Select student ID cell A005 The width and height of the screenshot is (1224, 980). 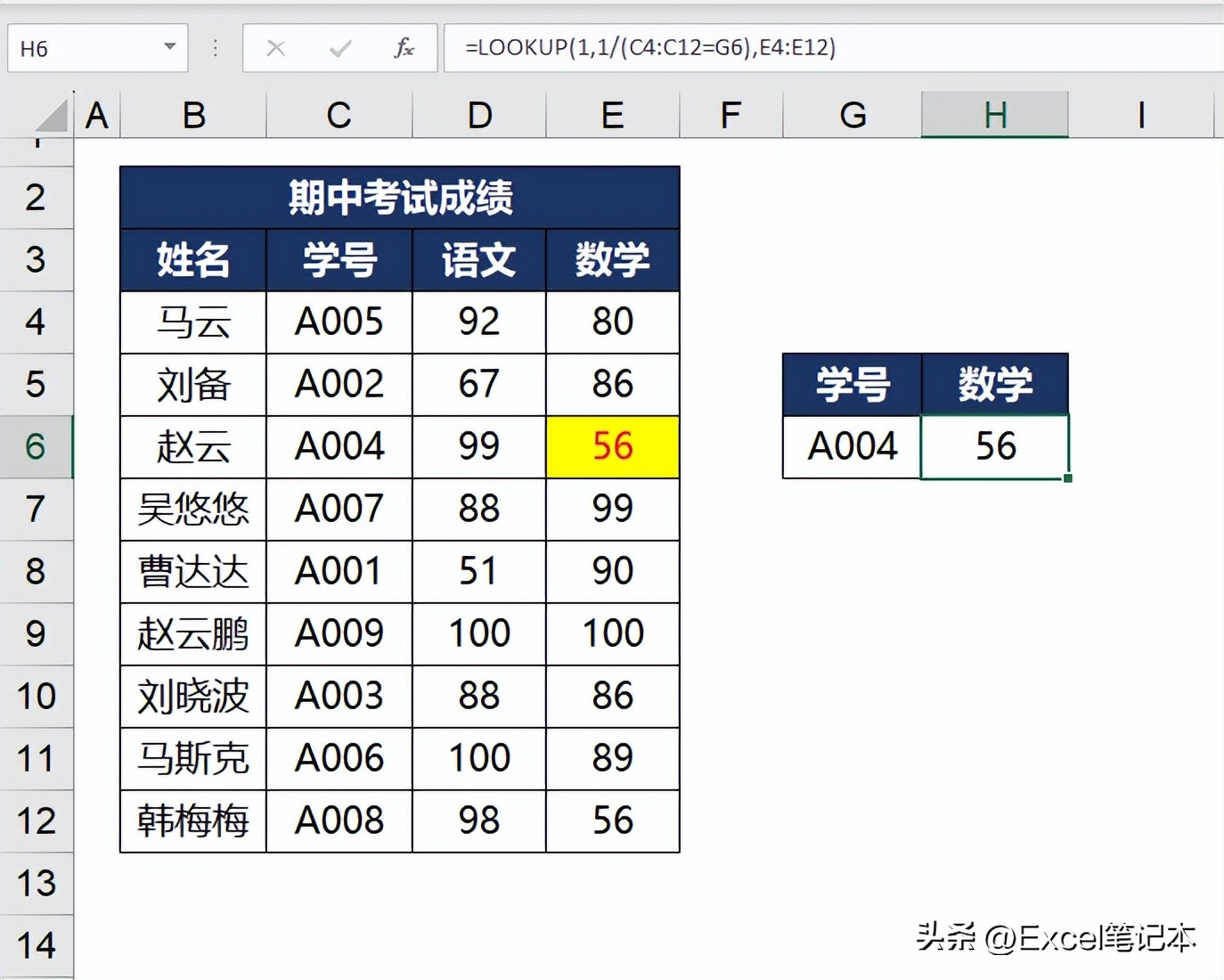pos(339,323)
